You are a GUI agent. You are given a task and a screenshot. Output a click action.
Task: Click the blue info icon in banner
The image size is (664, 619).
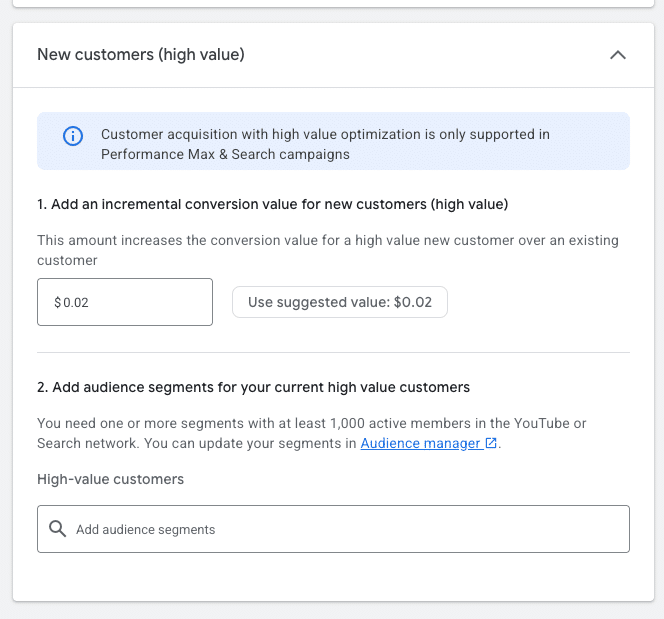pyautogui.click(x=73, y=136)
